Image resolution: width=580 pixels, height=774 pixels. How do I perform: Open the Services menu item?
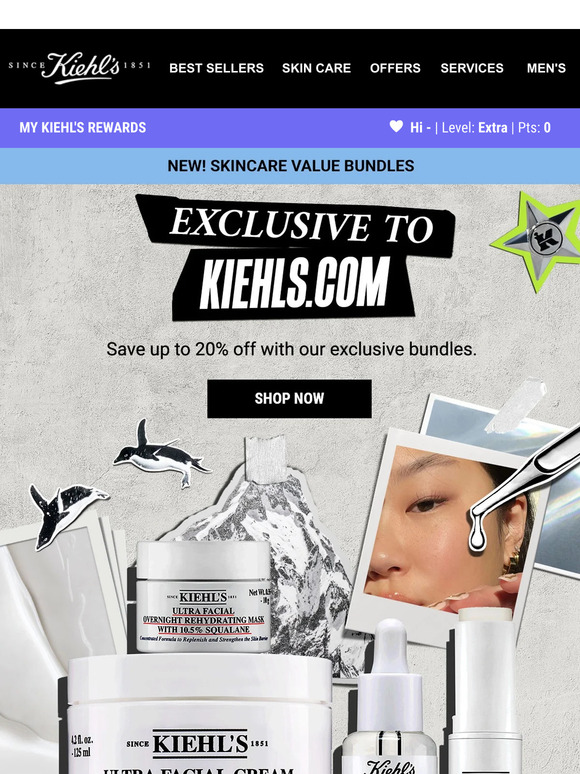point(472,68)
